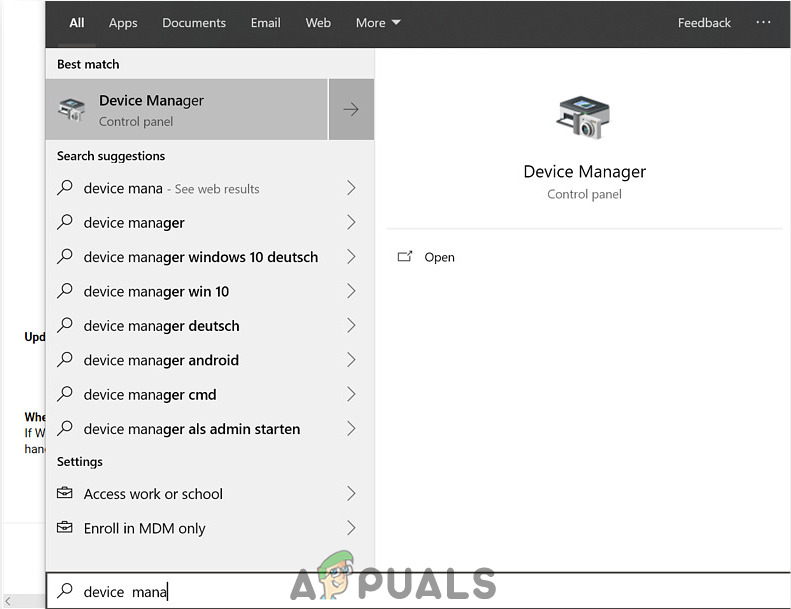The image size is (791, 609).
Task: Switch to the Apps tab
Action: pos(123,23)
